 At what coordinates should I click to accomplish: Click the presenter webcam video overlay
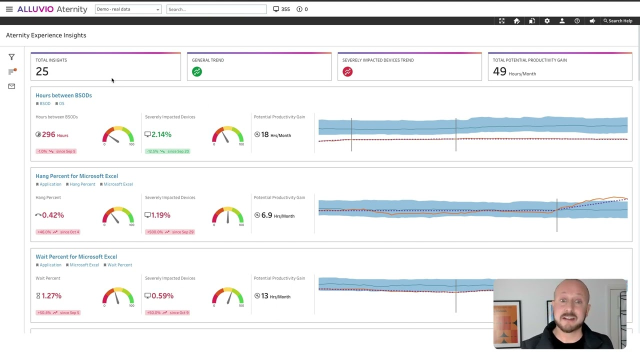tap(560, 314)
